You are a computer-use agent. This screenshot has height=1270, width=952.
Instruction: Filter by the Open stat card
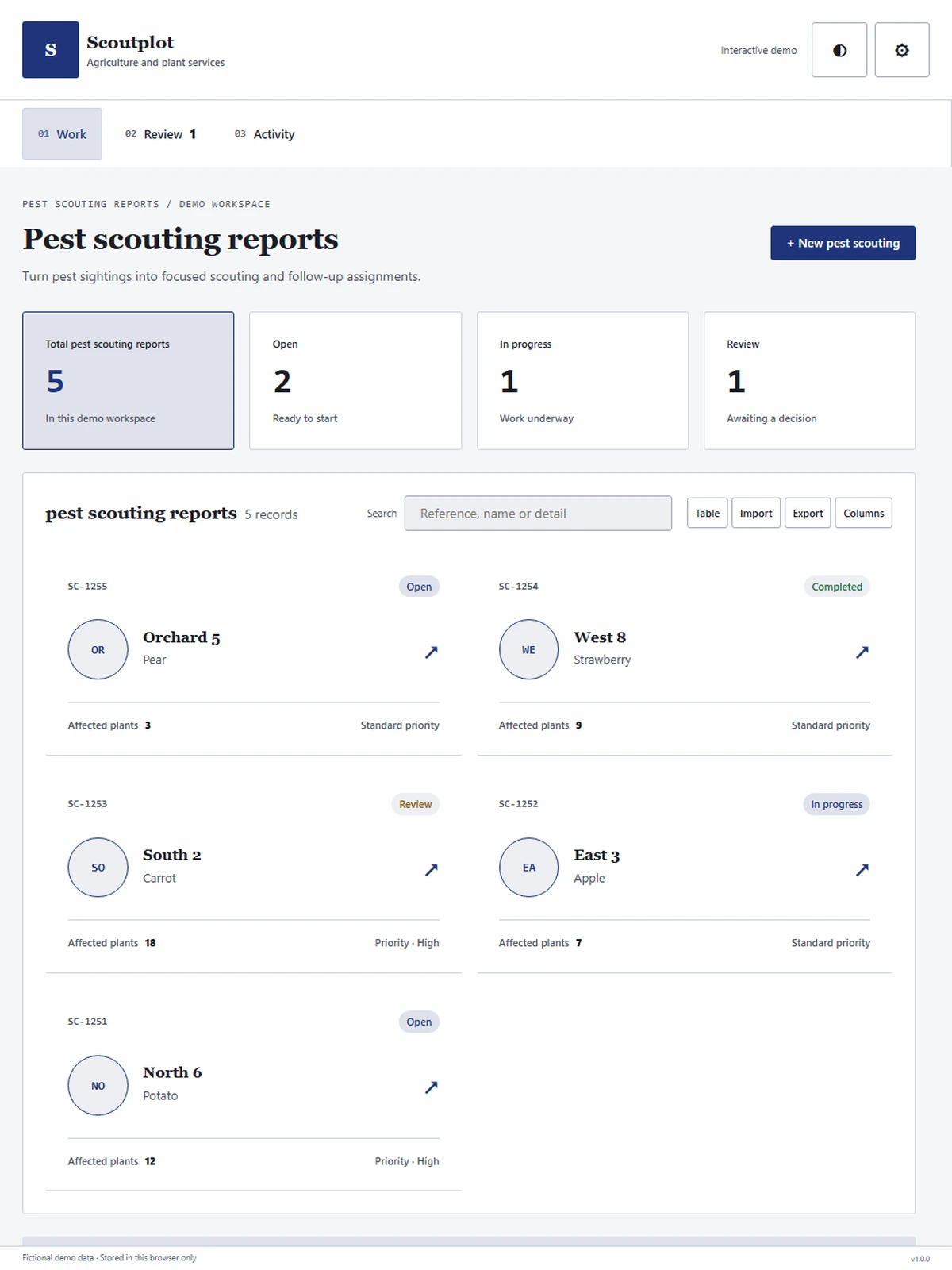tap(355, 380)
